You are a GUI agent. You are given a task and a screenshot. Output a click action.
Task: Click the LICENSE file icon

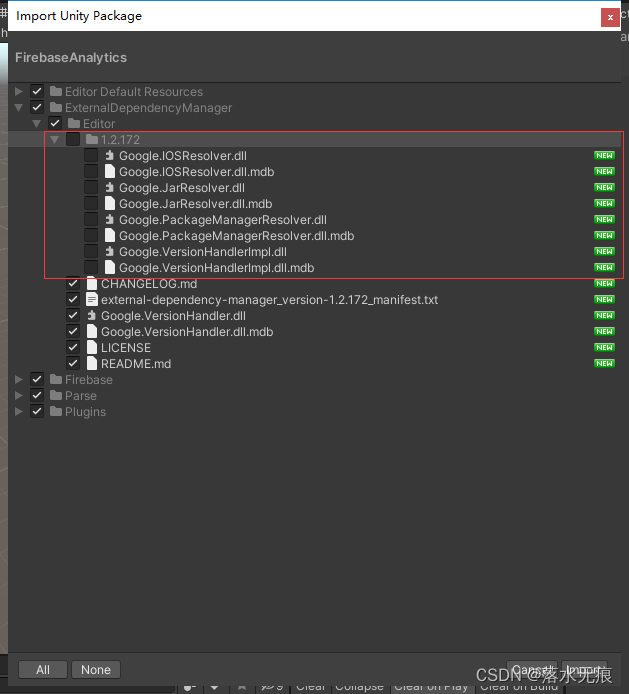(x=92, y=347)
